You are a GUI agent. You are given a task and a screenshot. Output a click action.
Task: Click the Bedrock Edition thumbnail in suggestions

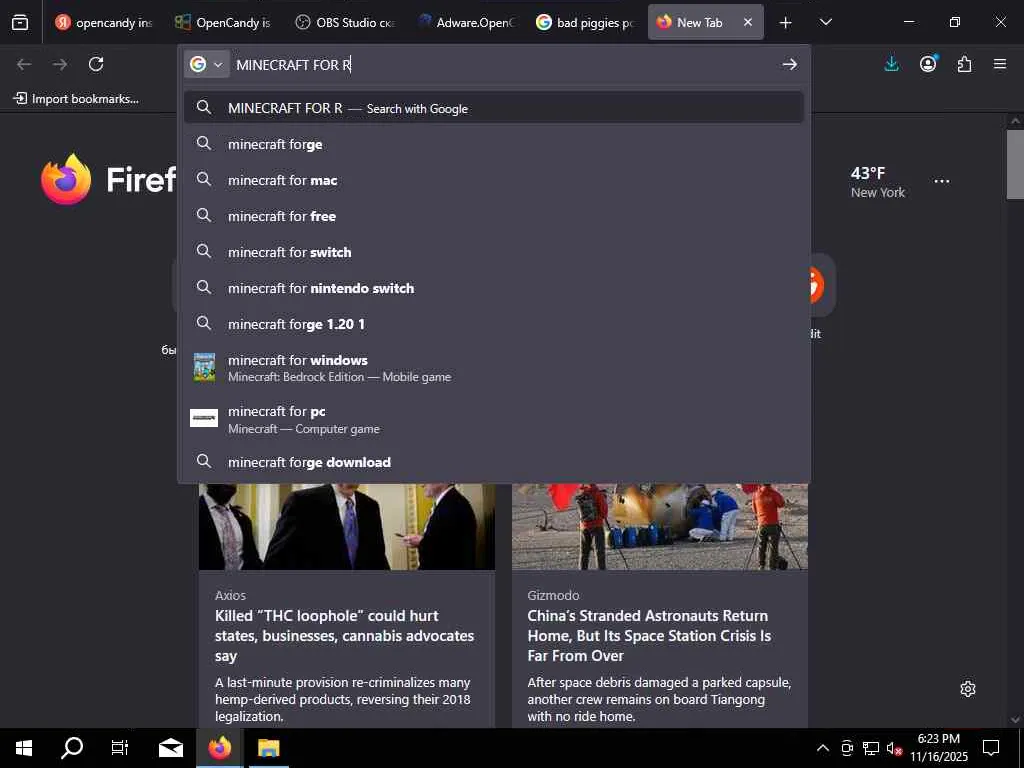click(x=204, y=367)
